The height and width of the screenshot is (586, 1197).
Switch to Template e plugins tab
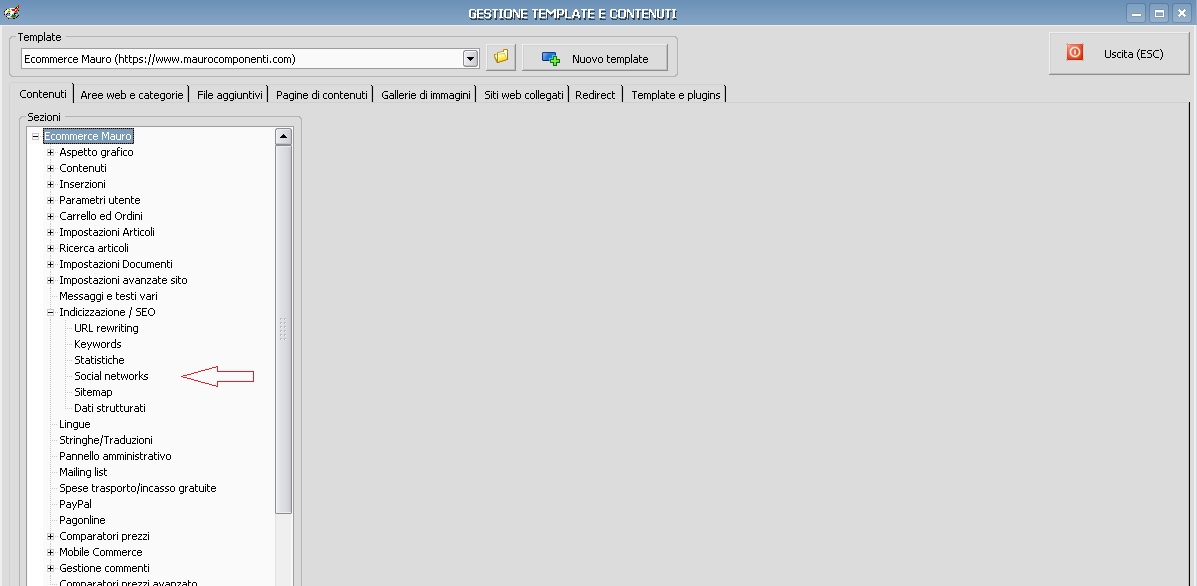[675, 95]
